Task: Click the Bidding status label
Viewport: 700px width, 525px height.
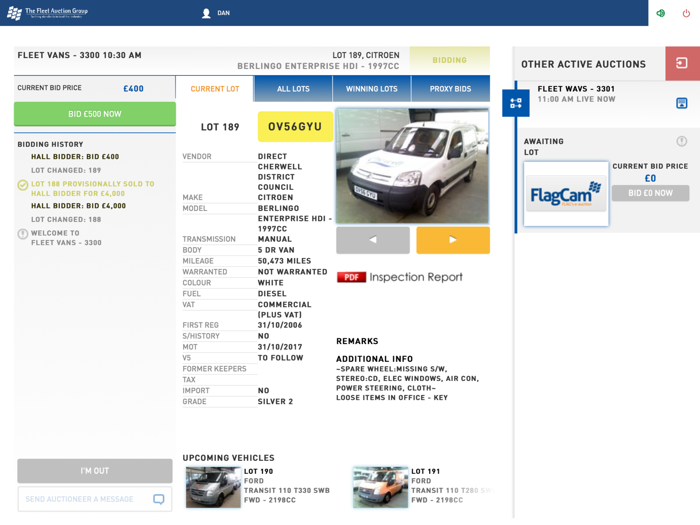Action: pos(450,60)
